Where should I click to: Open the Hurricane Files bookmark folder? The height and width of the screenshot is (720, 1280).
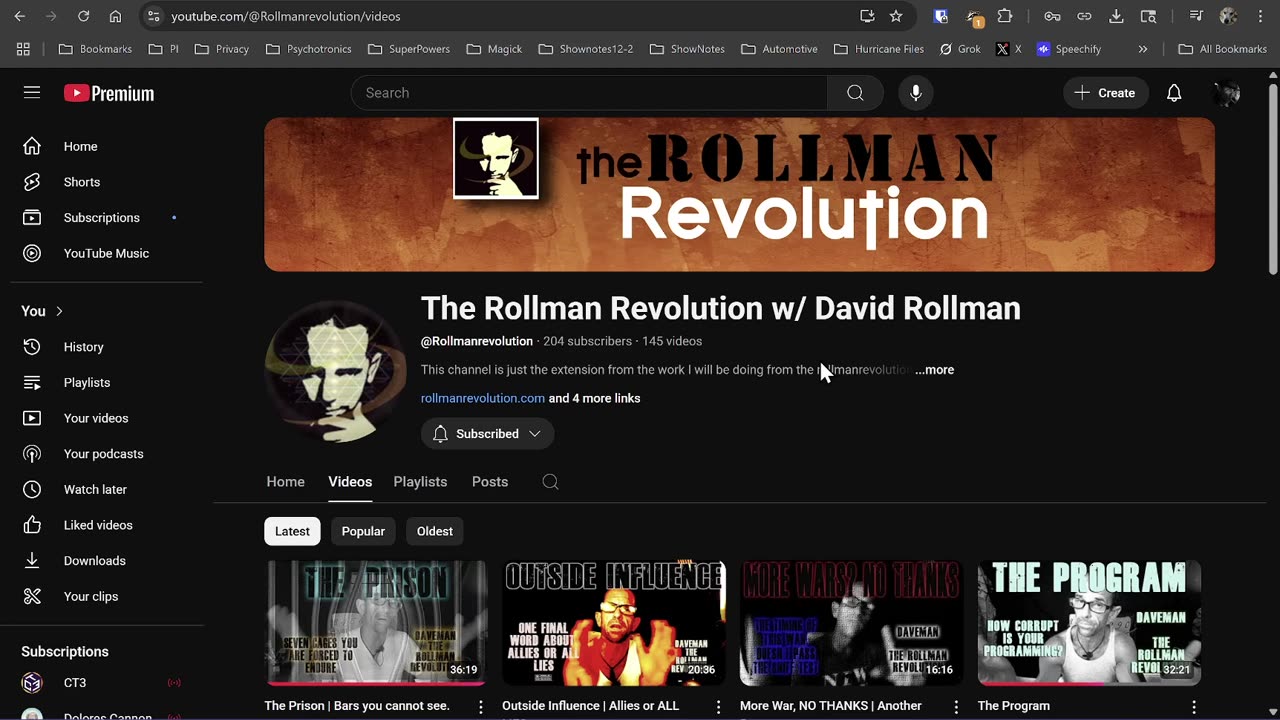(878, 49)
